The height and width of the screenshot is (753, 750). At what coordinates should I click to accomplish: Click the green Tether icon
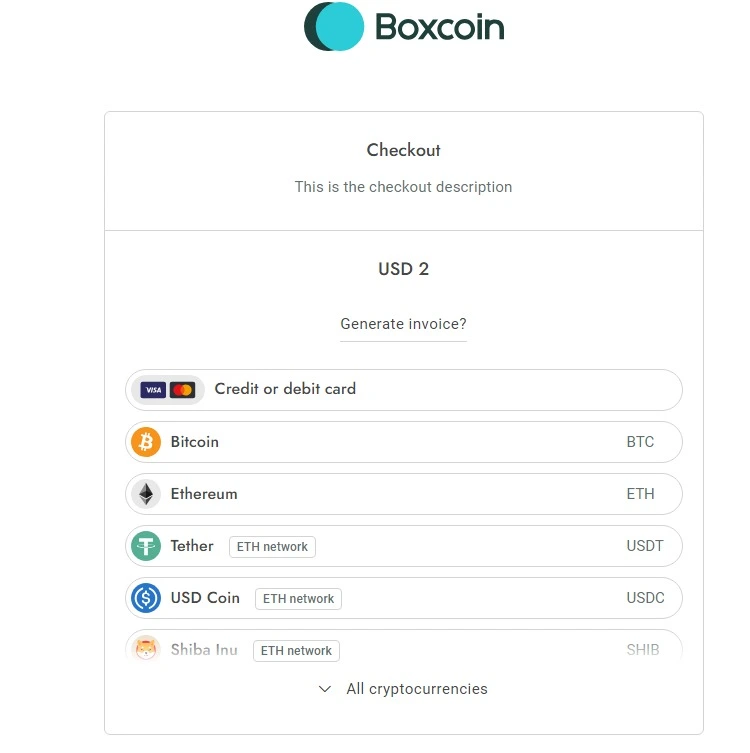146,546
